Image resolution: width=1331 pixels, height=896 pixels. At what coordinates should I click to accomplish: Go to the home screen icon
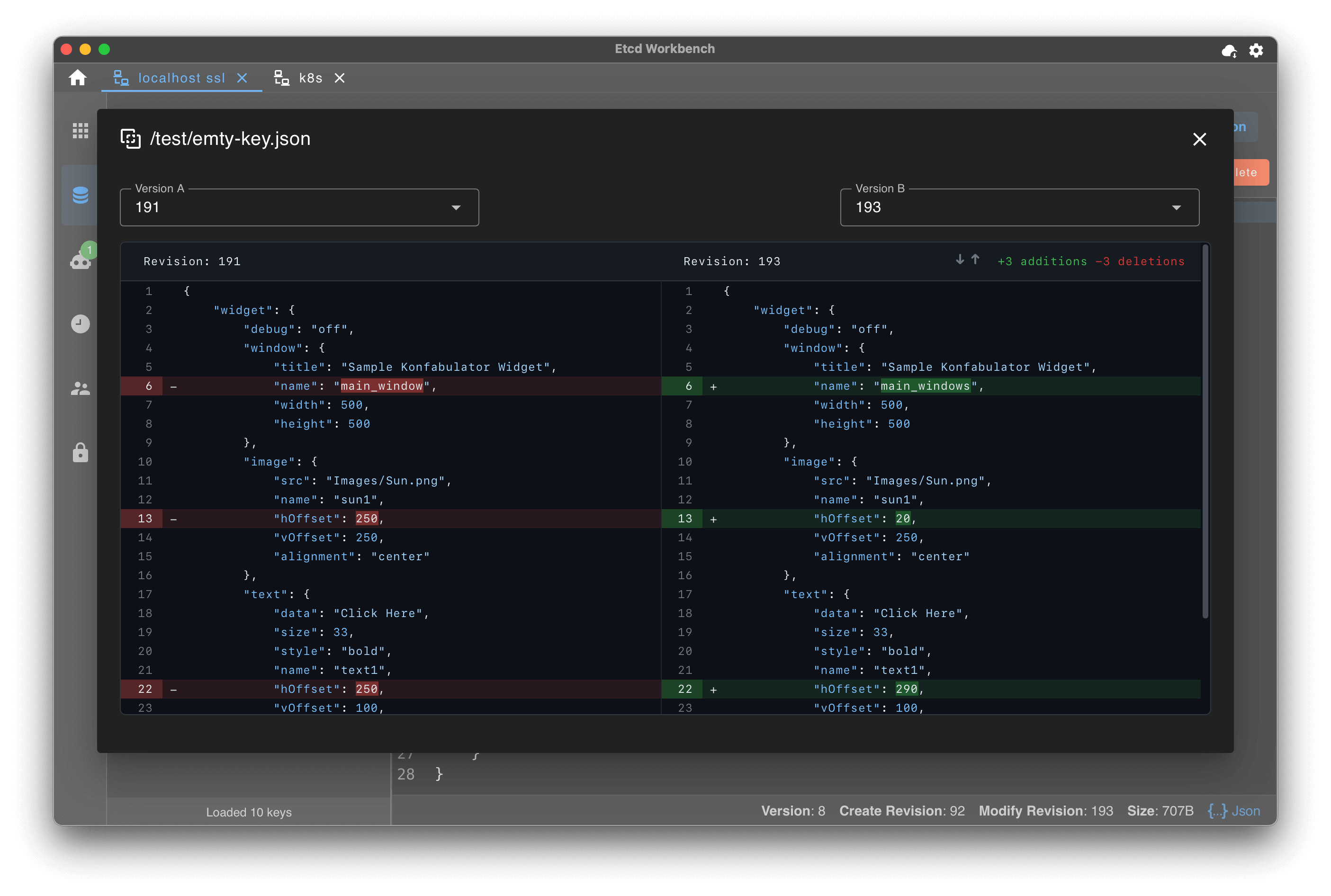click(78, 78)
